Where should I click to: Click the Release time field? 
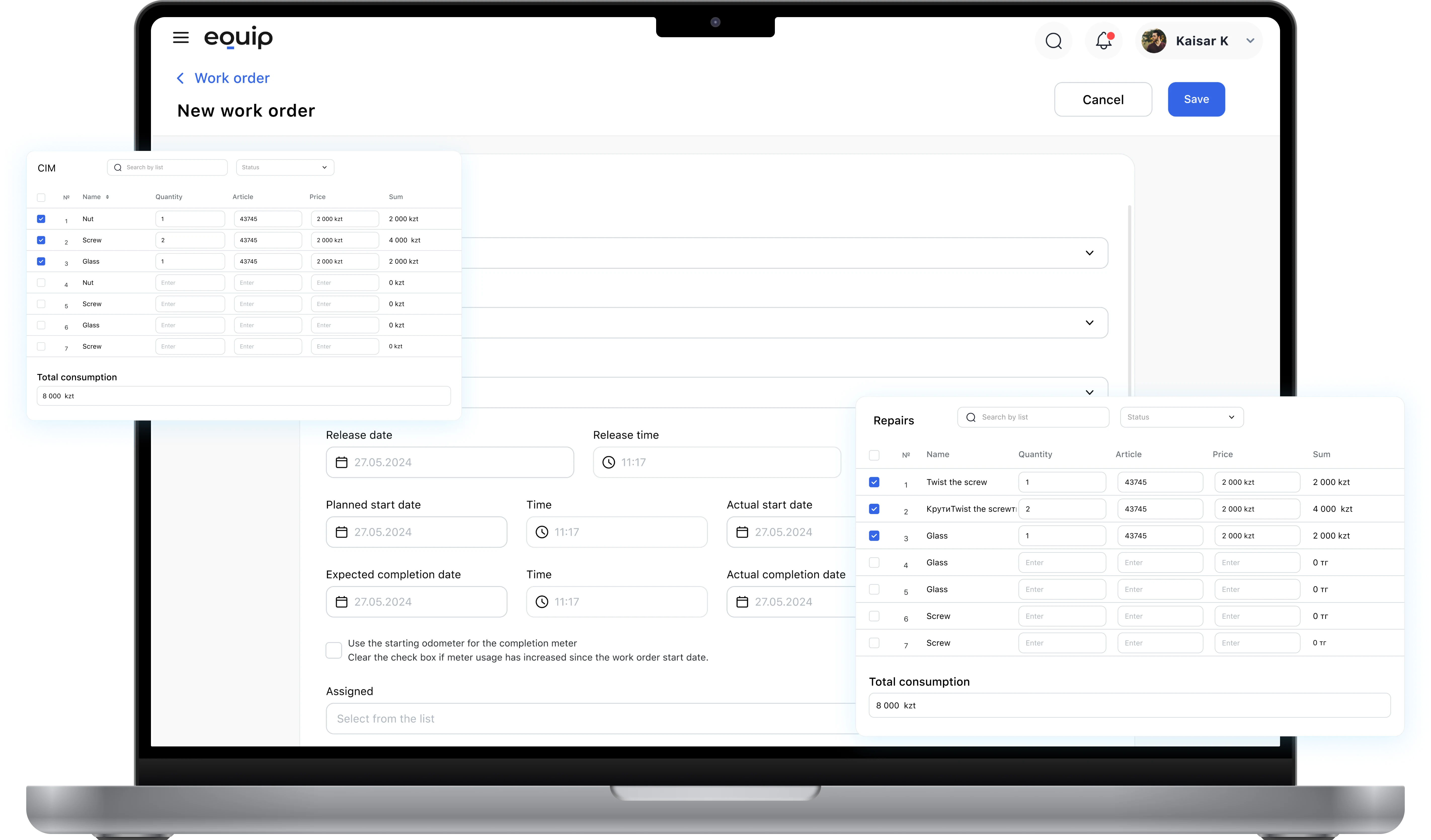click(x=717, y=463)
